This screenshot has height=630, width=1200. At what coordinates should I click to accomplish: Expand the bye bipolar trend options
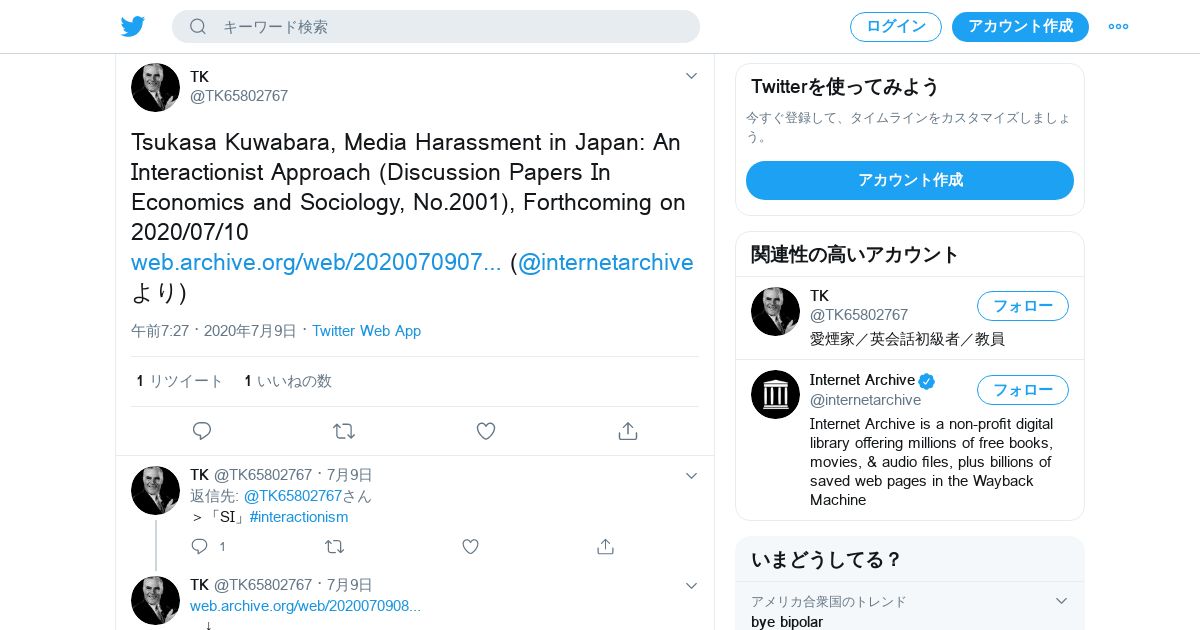1062,601
